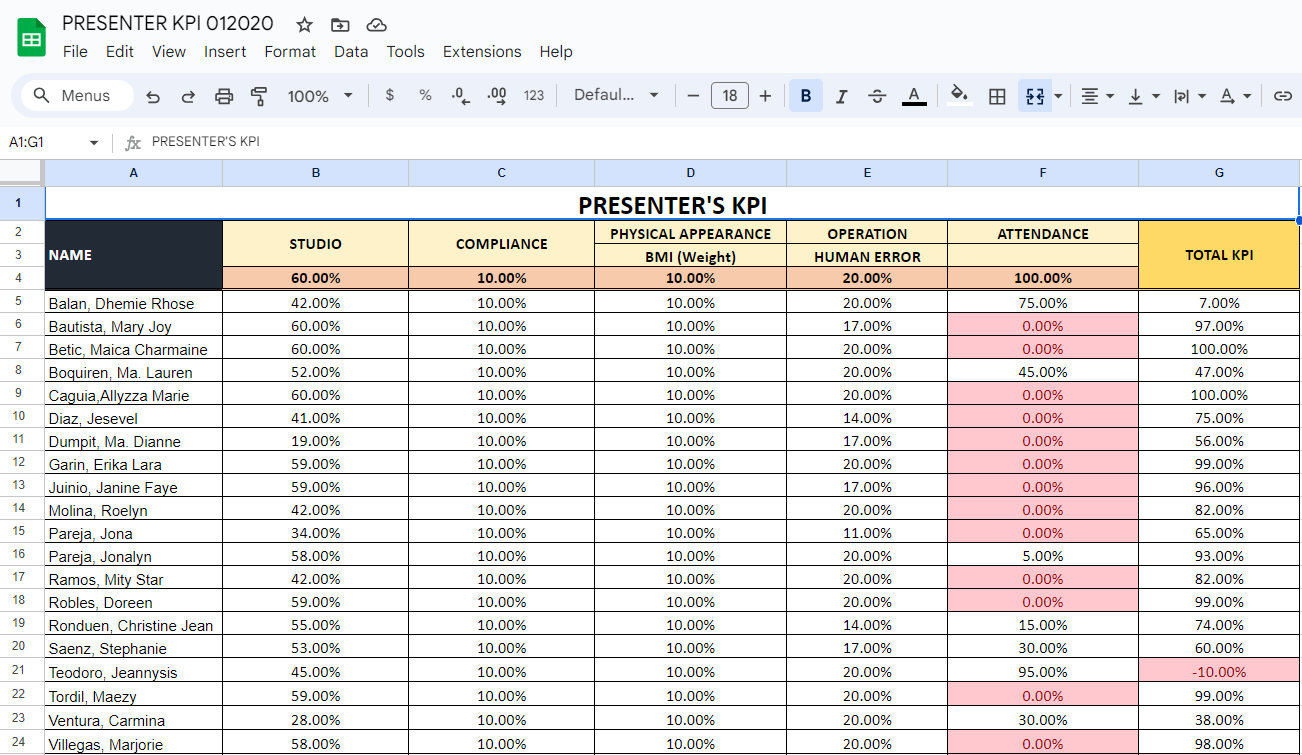Open the zoom 100% dropdown
Viewport: 1302px width, 755px height.
[x=321, y=96]
